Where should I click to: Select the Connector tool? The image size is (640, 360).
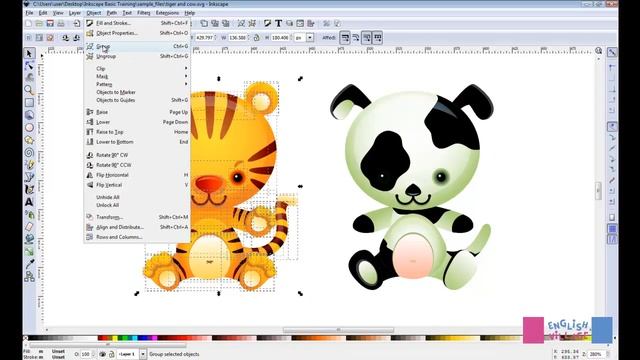click(x=29, y=277)
